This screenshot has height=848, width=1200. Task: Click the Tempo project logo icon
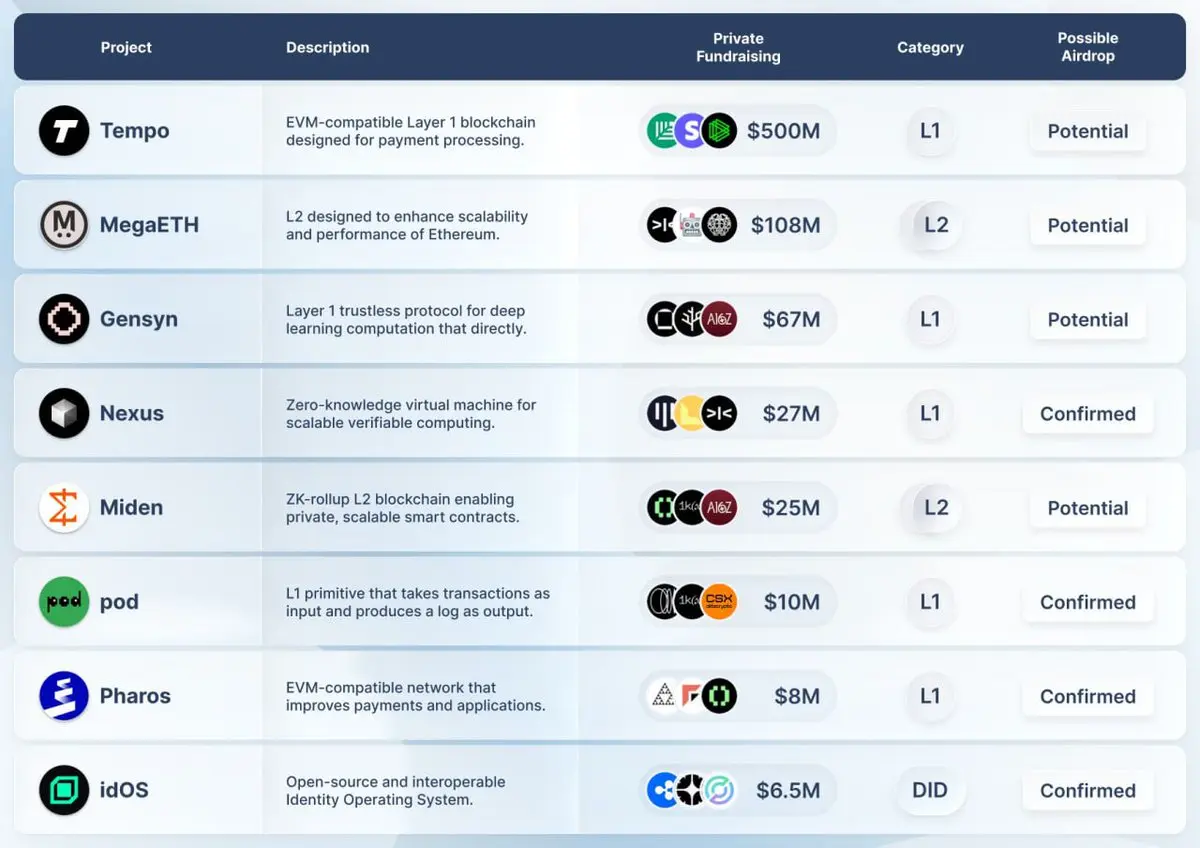(64, 131)
